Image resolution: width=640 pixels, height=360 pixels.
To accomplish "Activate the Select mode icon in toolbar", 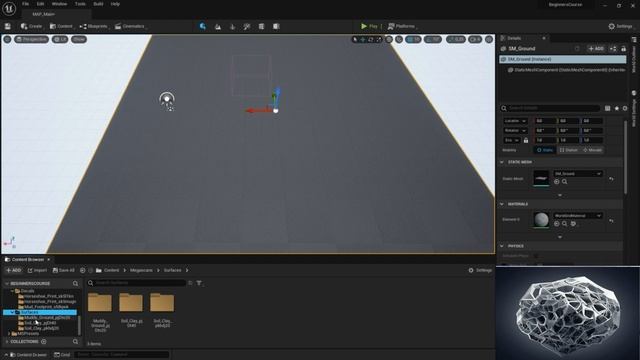I will coord(203,26).
